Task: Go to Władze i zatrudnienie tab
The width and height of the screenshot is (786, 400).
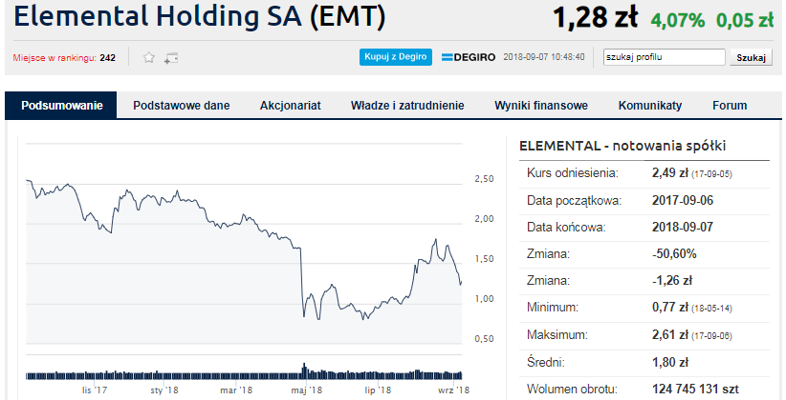Action: pyautogui.click(x=407, y=105)
